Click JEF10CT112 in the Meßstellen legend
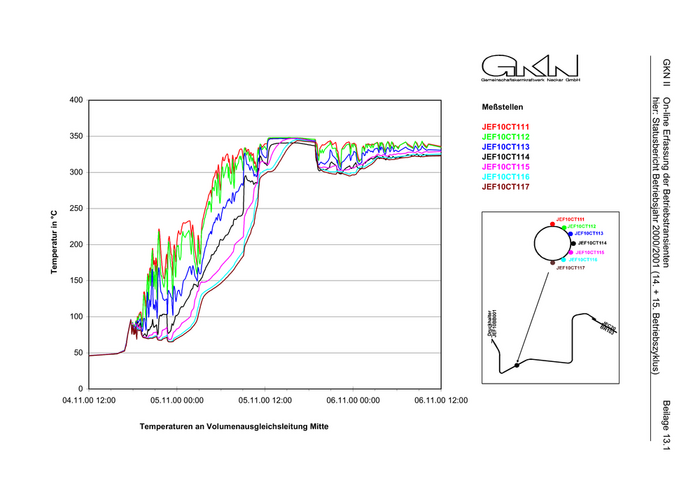The height and width of the screenshot is (495, 700). pos(506,136)
